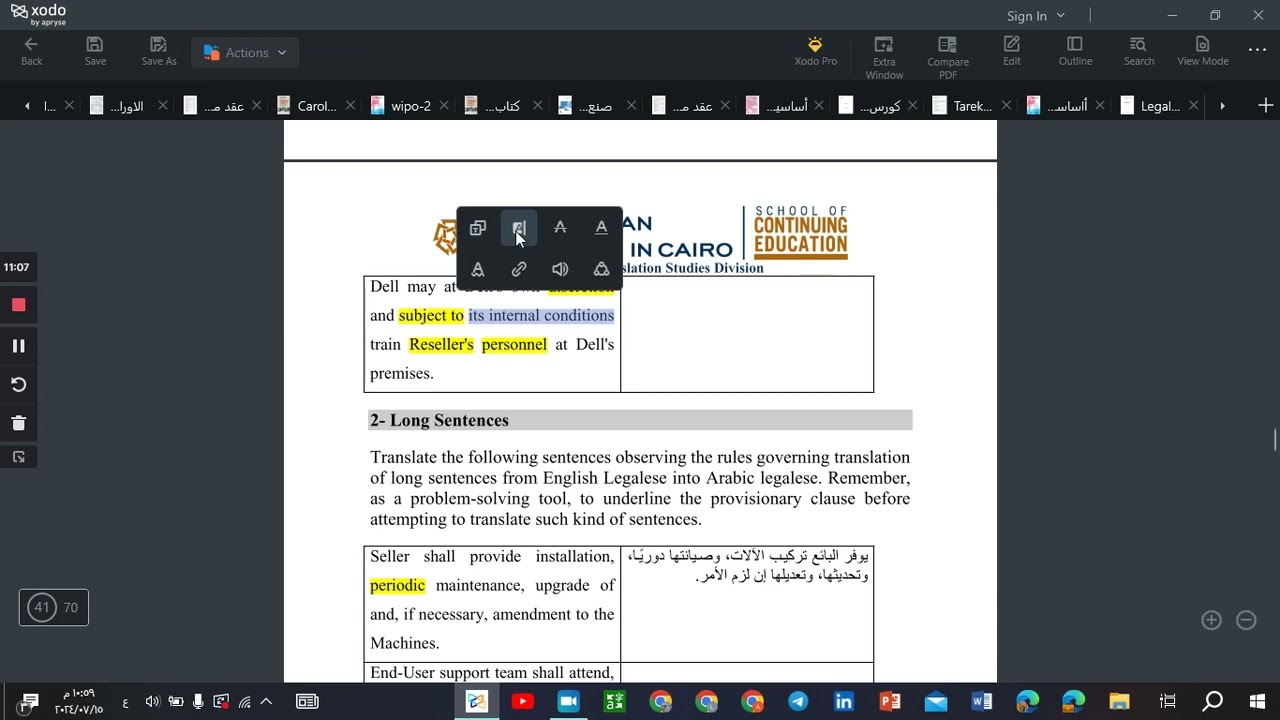Apply squiggly underline to selected text
1280x720 pixels.
coord(478,269)
